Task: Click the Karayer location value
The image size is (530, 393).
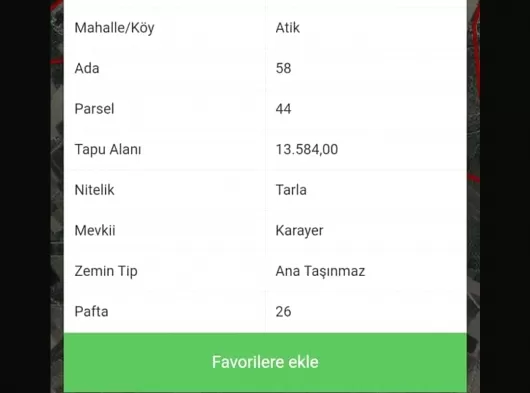Action: tap(299, 231)
